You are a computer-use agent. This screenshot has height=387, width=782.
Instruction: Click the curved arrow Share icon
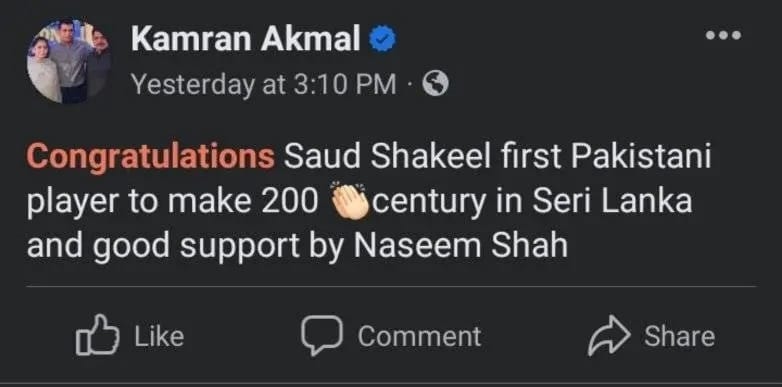click(609, 336)
